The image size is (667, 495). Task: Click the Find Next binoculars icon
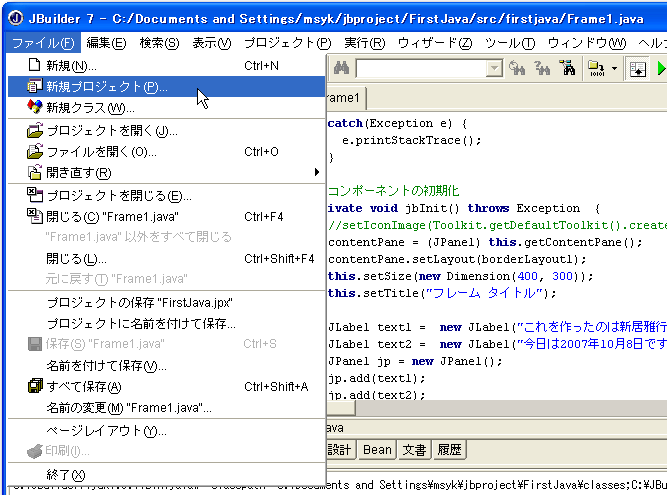click(518, 68)
